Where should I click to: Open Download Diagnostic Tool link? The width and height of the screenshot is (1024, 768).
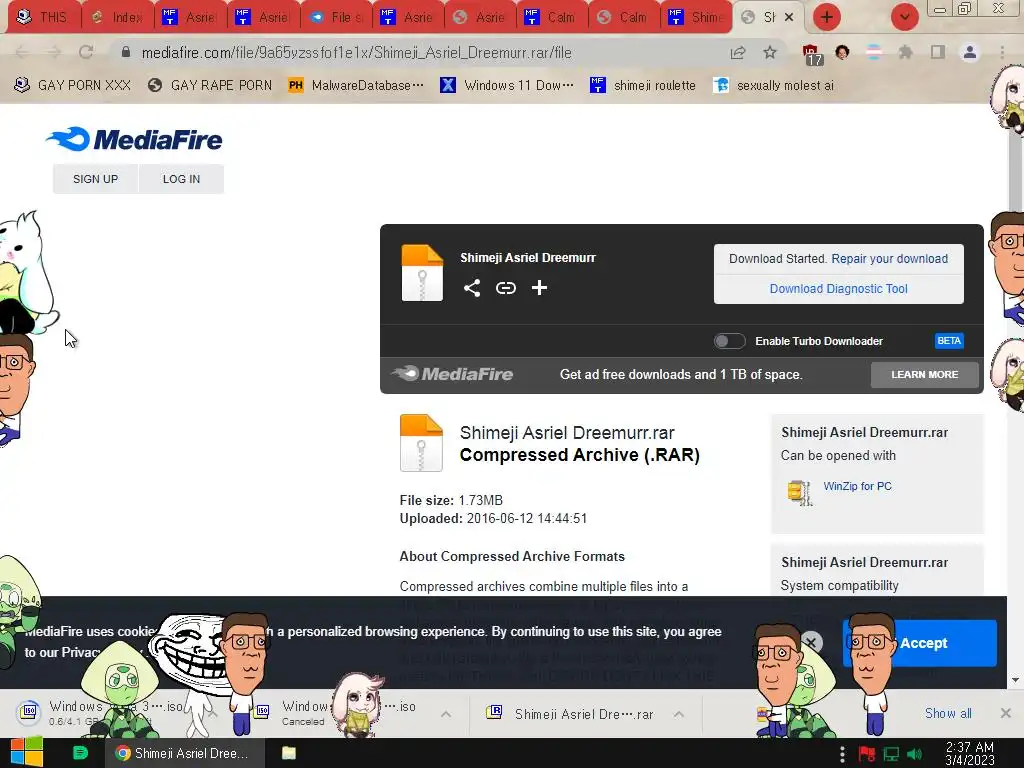click(x=839, y=289)
